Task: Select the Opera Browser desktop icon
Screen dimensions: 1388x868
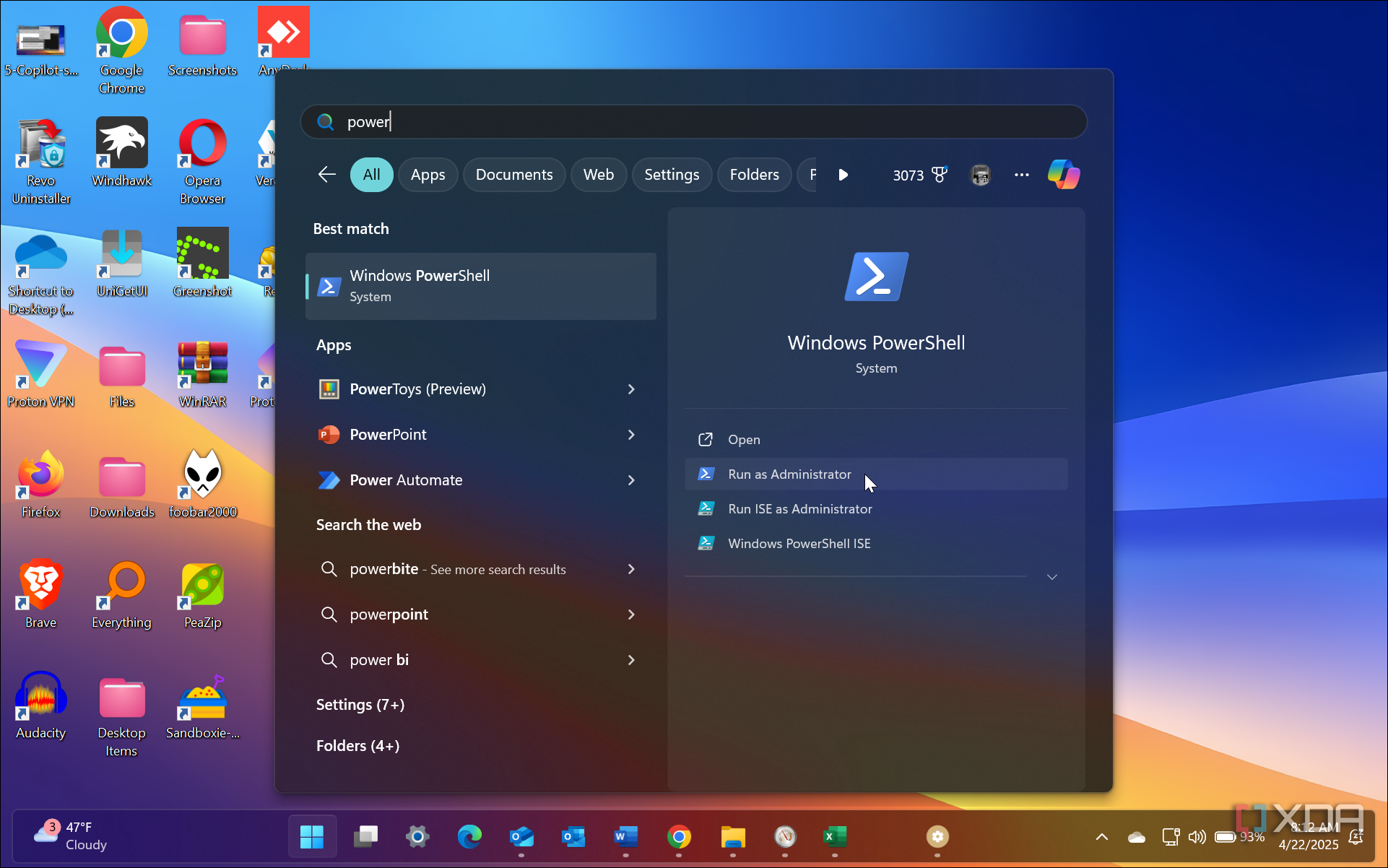Action: point(202,161)
